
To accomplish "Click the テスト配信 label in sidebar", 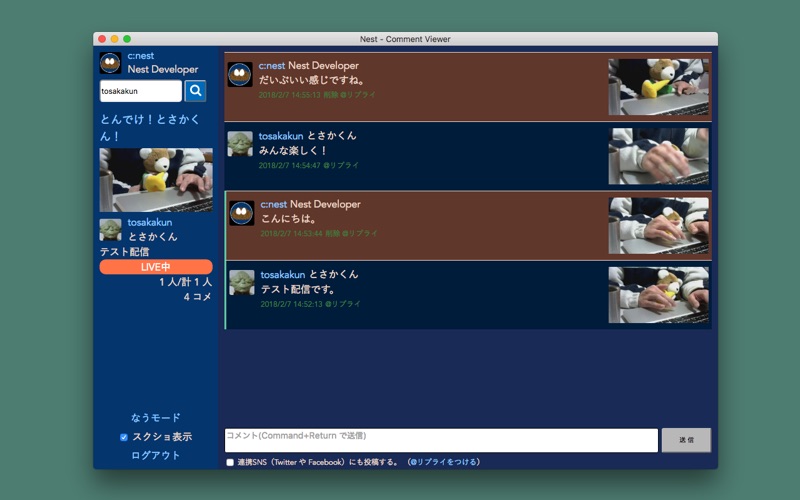I will (124, 252).
